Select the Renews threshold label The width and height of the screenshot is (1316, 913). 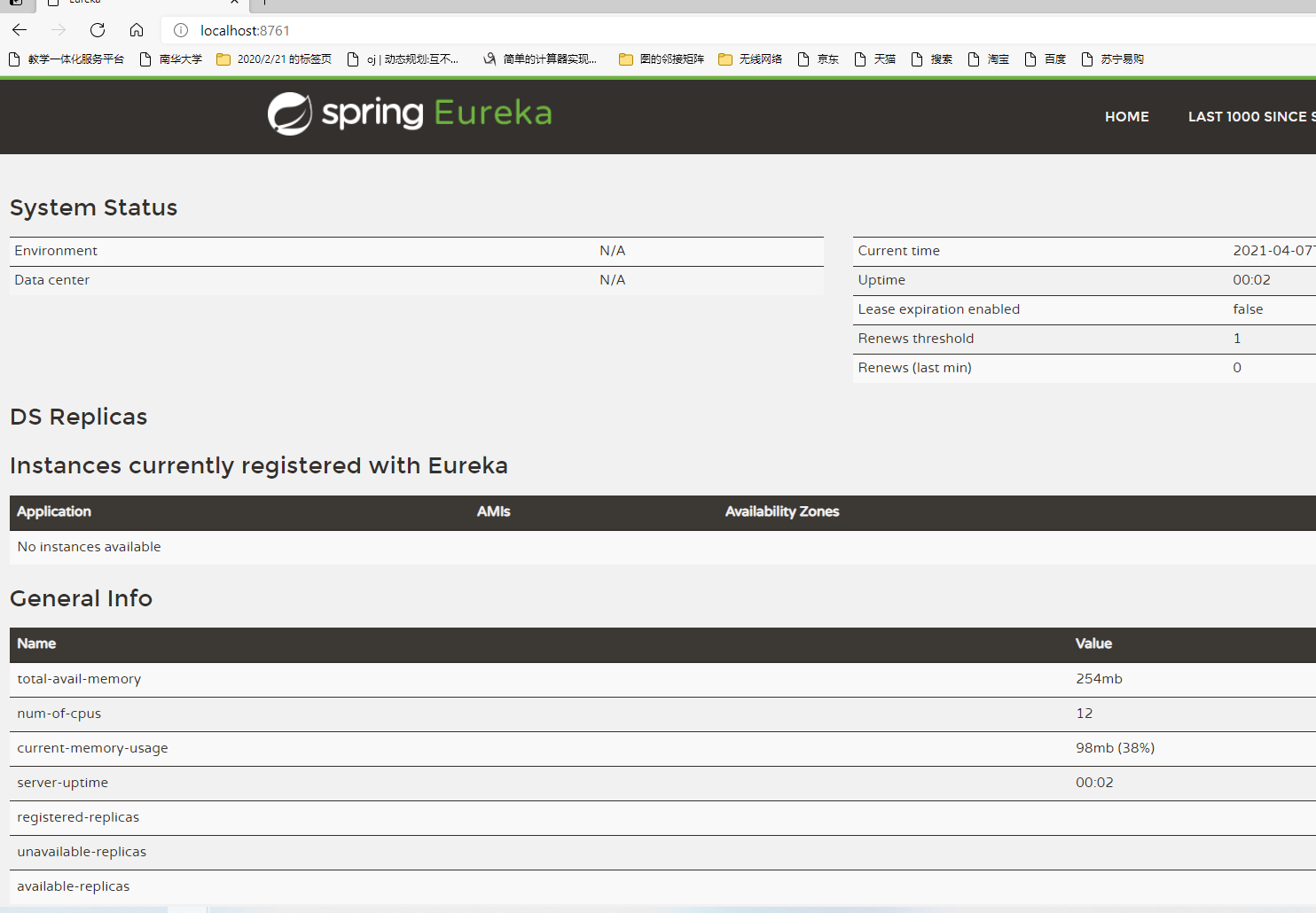coord(915,339)
